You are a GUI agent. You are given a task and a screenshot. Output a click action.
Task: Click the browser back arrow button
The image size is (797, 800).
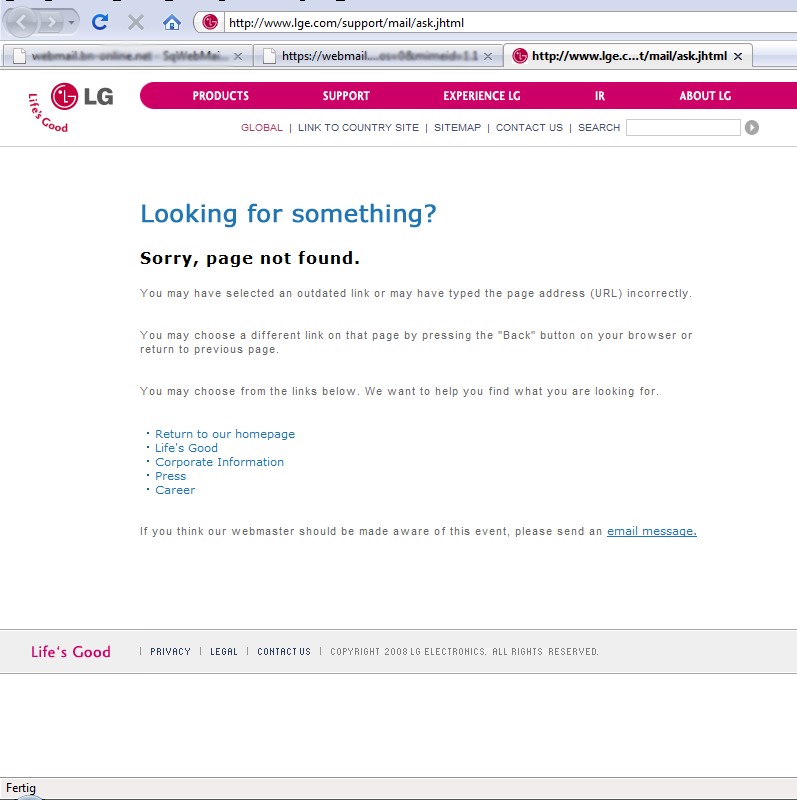22,22
